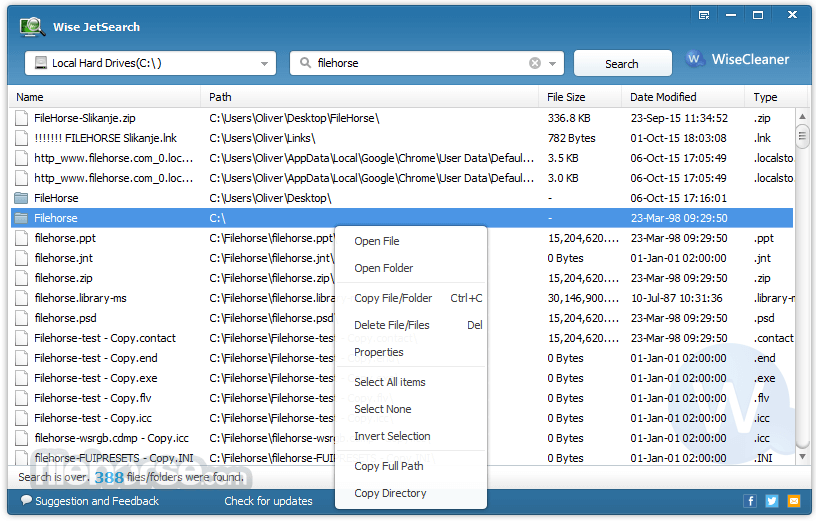
Task: Select Filehorse-test - Copy.end row
Action: coord(402,358)
